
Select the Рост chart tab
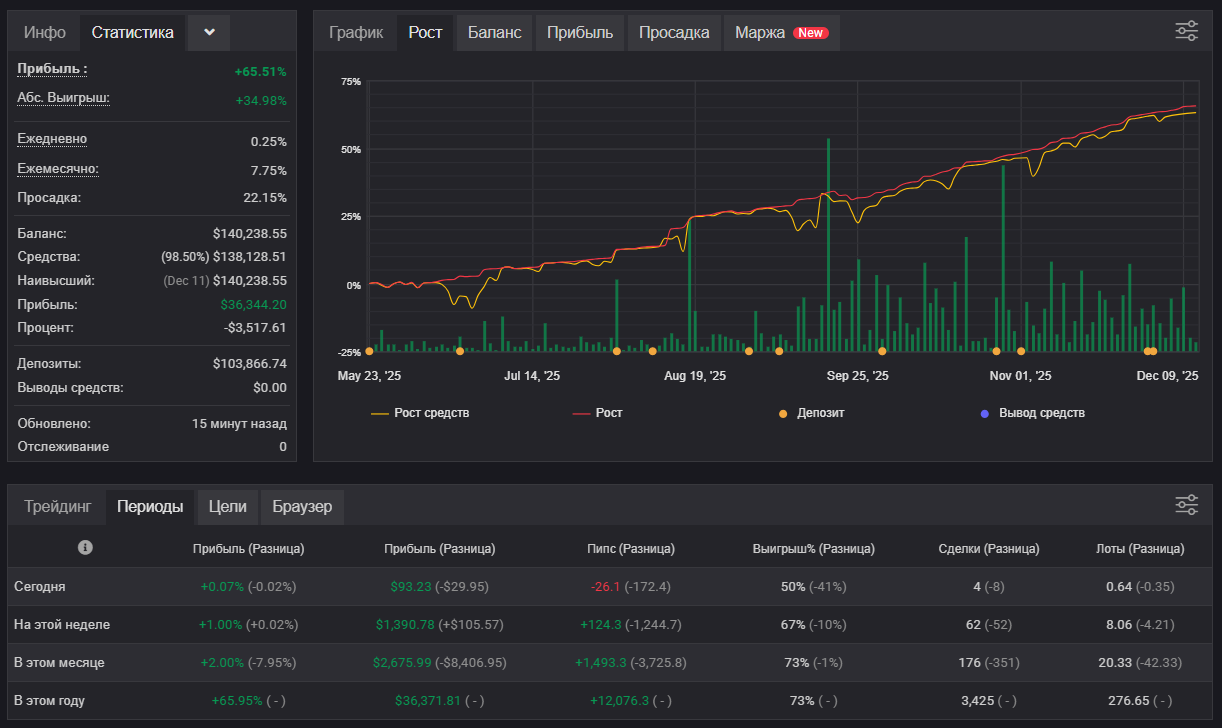click(426, 32)
